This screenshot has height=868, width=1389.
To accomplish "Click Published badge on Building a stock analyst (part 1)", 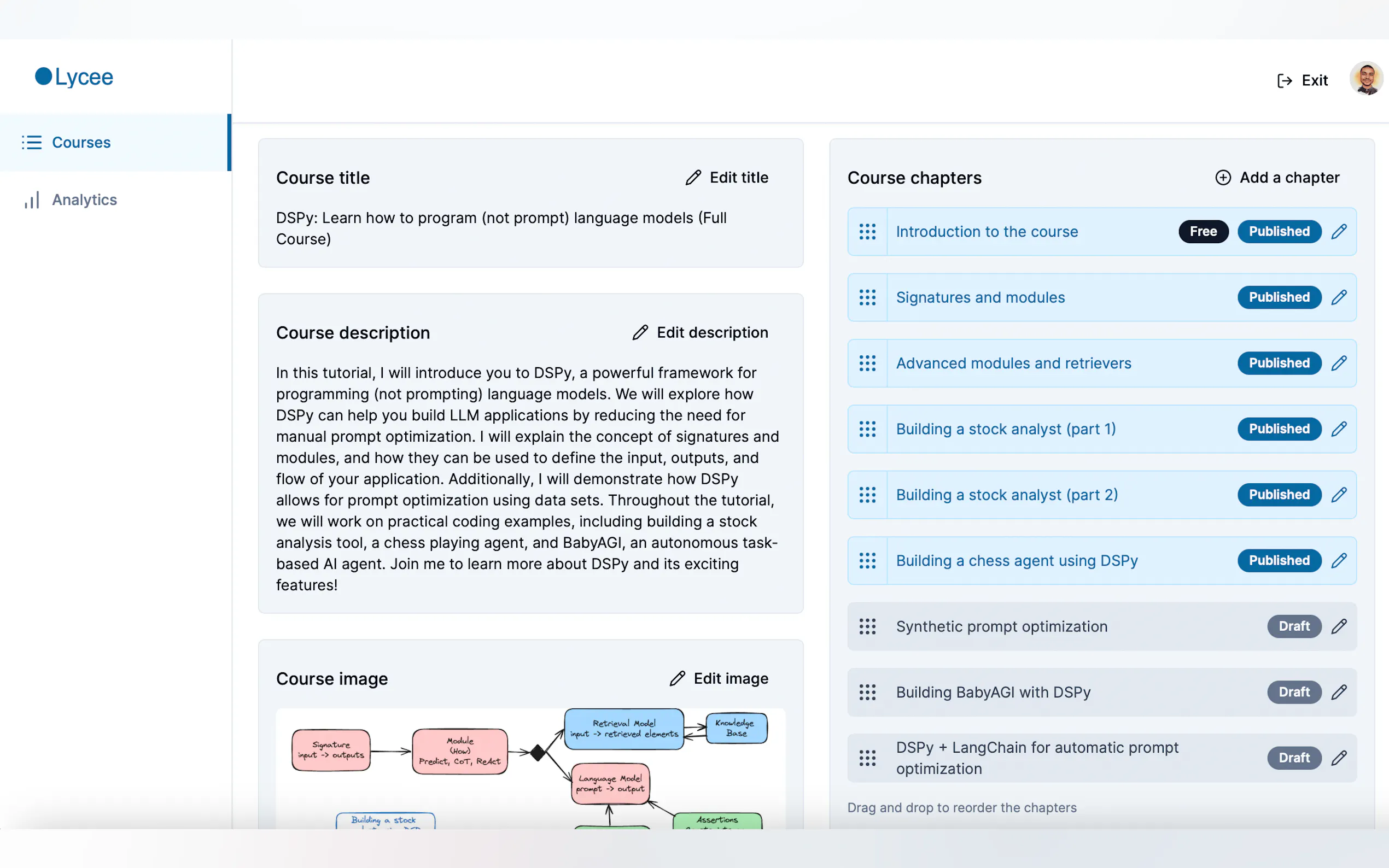I will click(1279, 429).
